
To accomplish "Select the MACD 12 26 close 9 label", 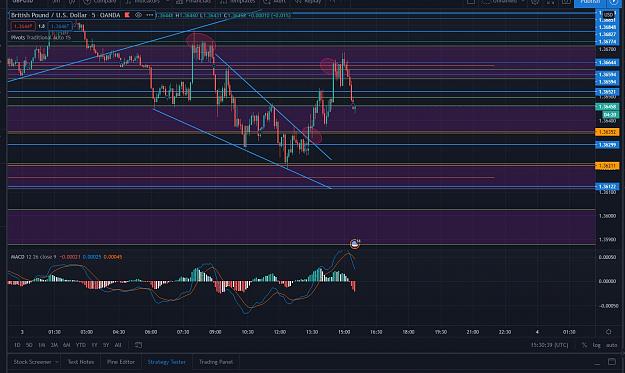I will (x=33, y=257).
